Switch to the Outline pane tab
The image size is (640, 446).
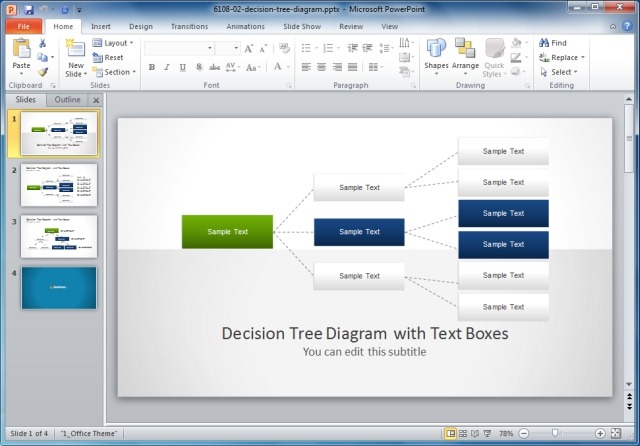[67, 100]
